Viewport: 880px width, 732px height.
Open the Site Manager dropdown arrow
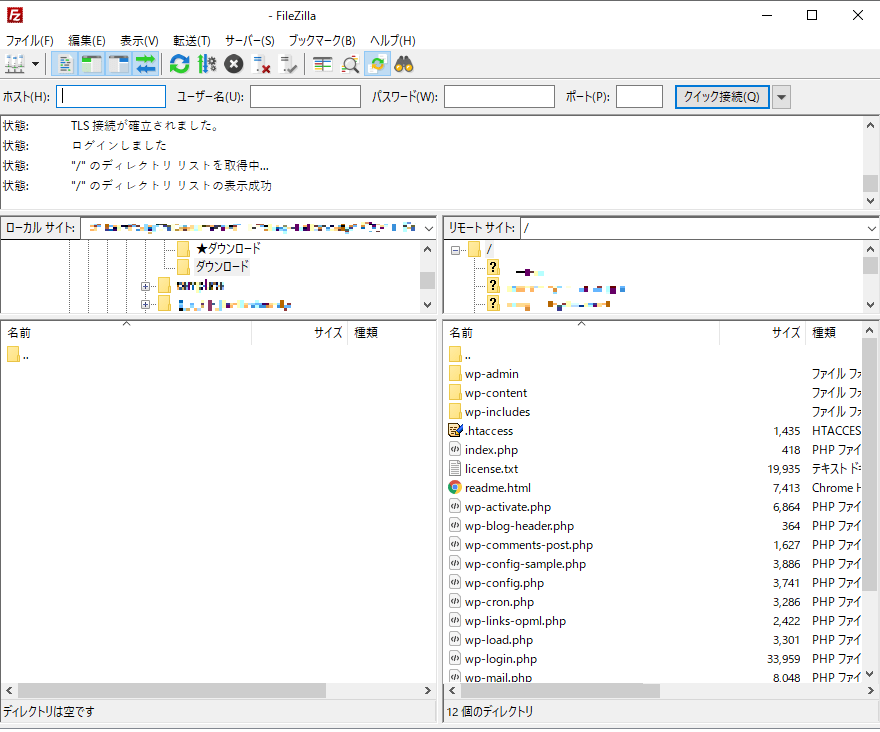coord(37,64)
